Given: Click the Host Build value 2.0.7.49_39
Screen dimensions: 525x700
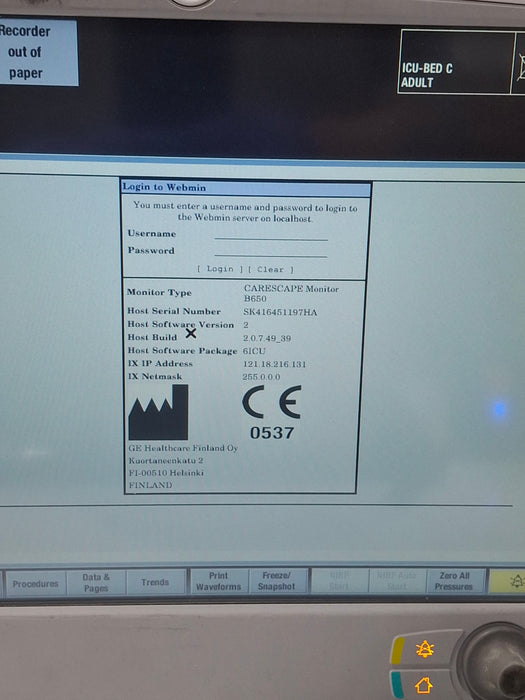Looking at the screenshot, I should click(x=267, y=338).
